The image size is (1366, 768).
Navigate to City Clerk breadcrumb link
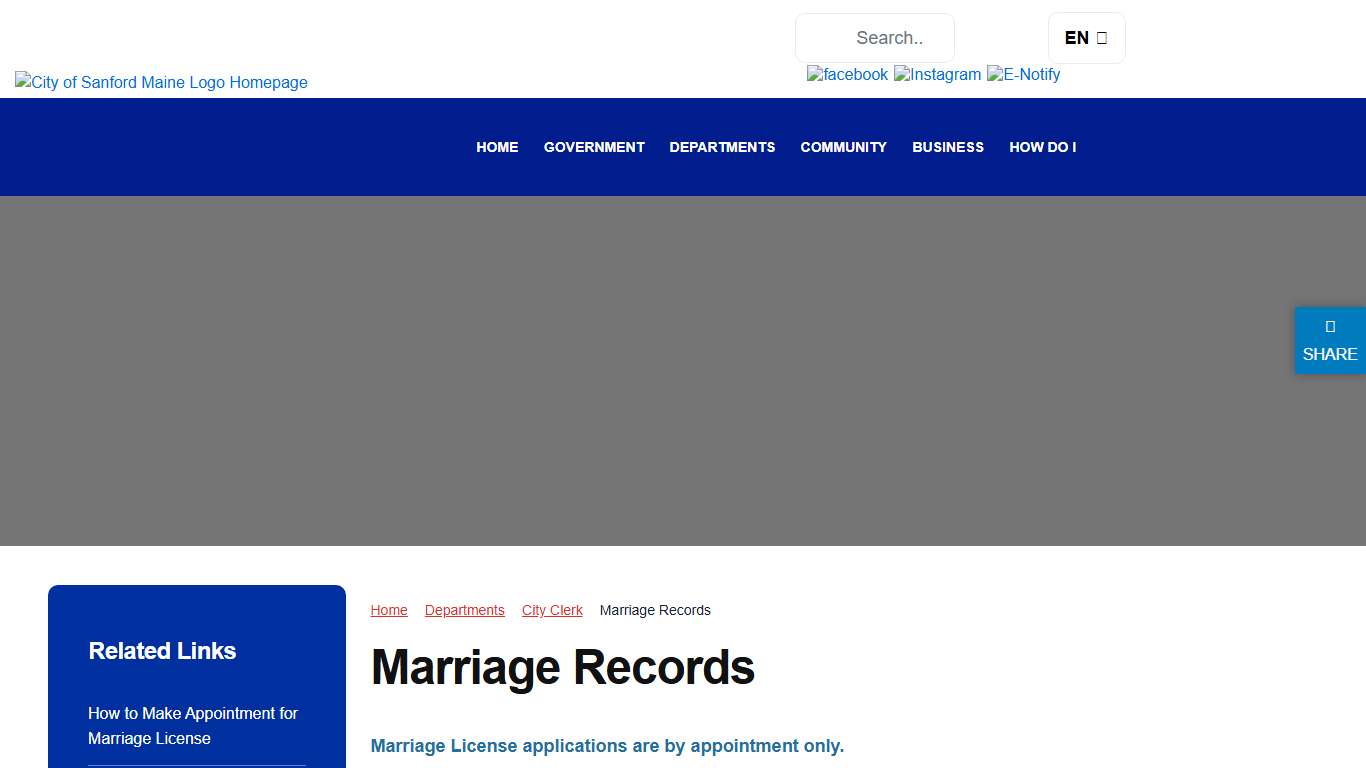click(552, 610)
